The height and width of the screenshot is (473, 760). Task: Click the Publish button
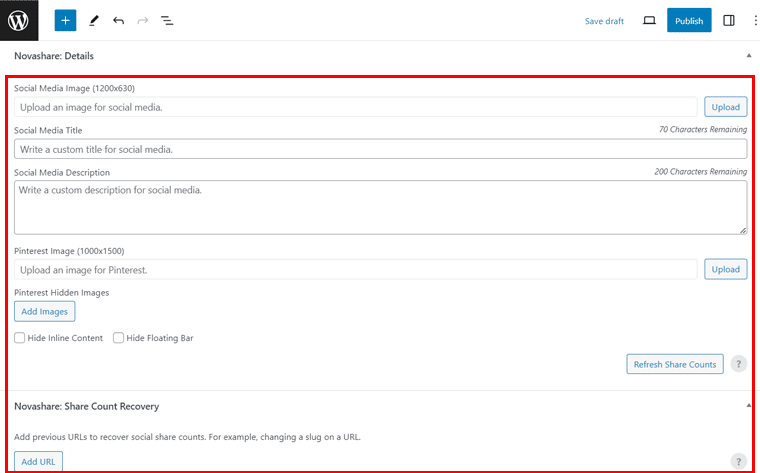point(689,20)
